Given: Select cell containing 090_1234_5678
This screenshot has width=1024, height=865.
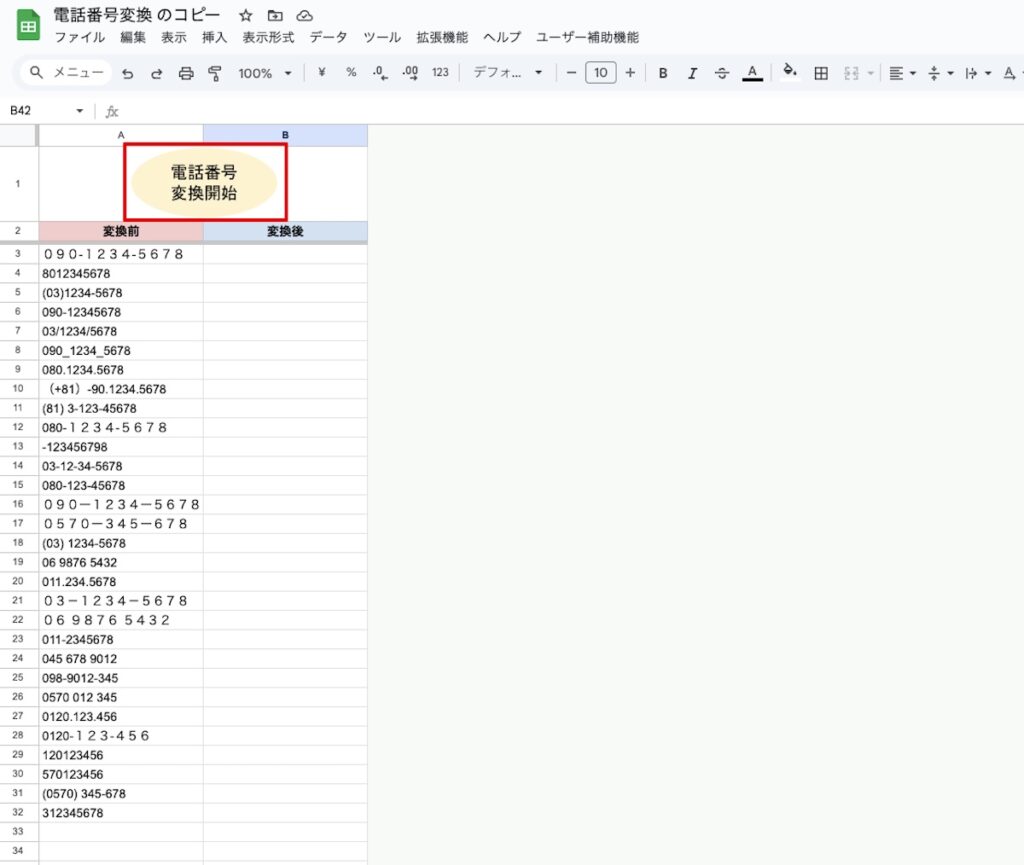Looking at the screenshot, I should point(121,351).
